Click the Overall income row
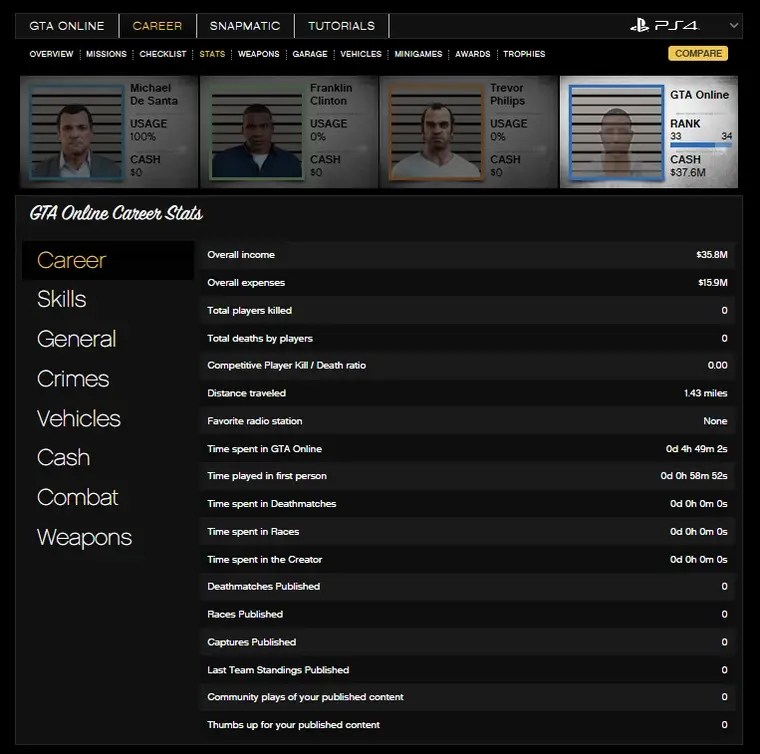 pos(467,255)
